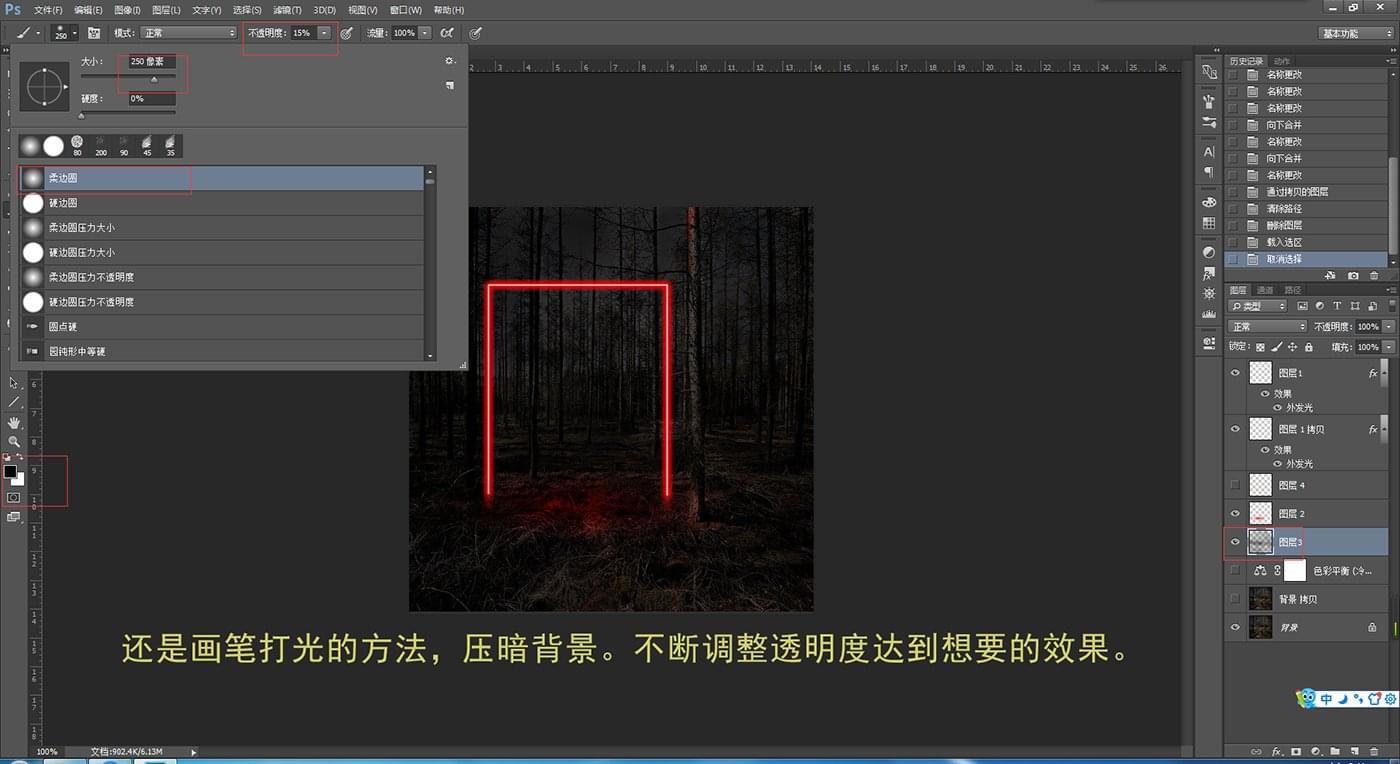Select the Zoom tool
Viewport: 1400px width, 764px height.
pyautogui.click(x=14, y=441)
